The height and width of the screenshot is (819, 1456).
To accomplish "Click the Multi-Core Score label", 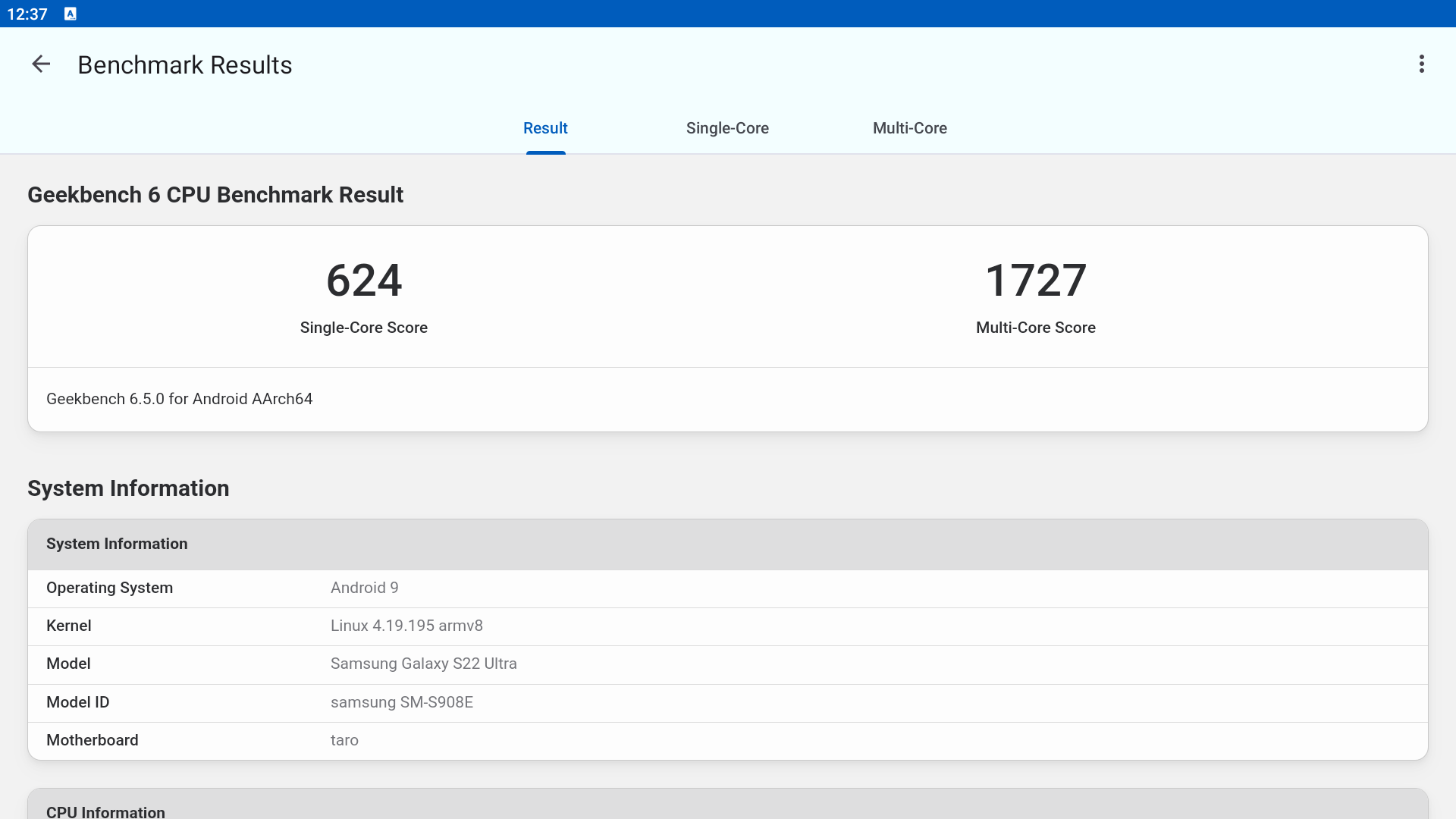I will [x=1036, y=328].
